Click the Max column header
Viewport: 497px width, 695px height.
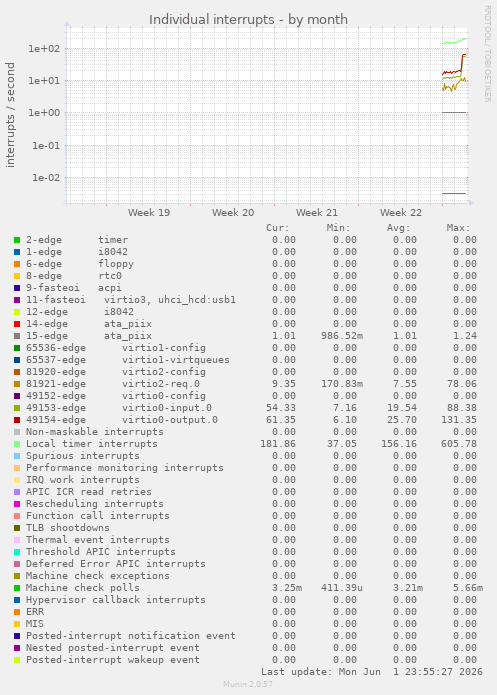tap(458, 228)
